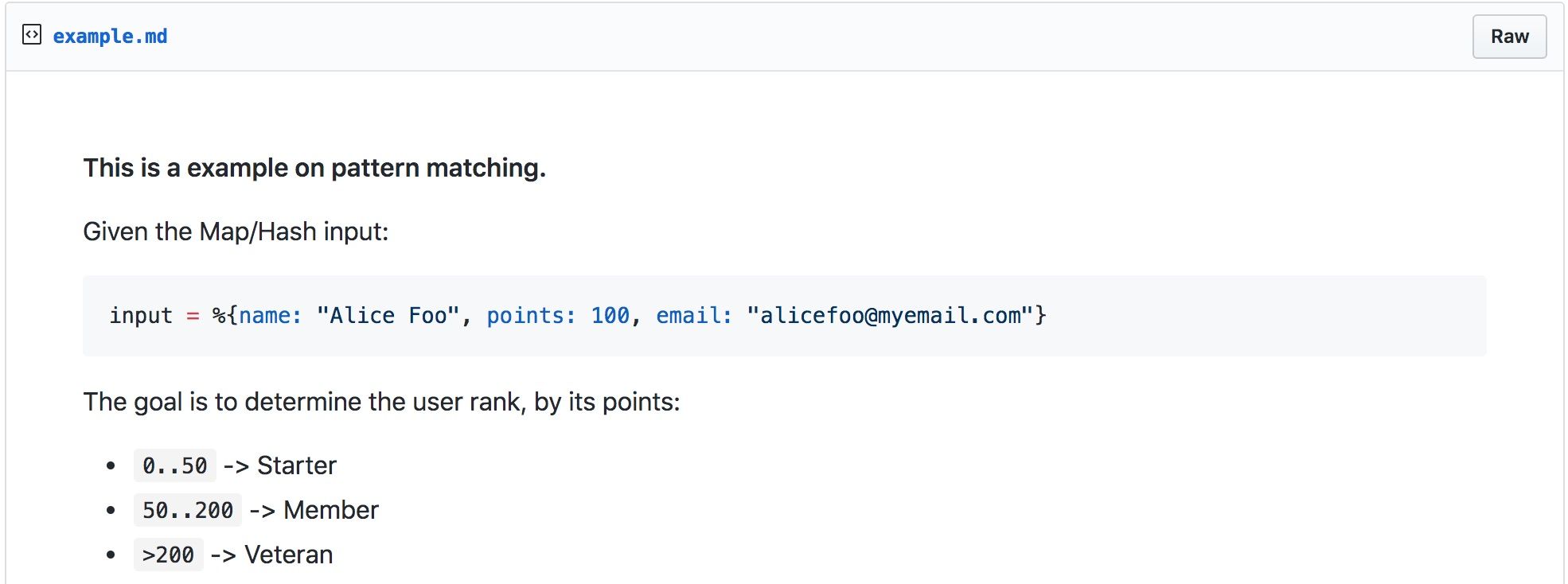
Task: Click the 'name:' key in the code
Action: tap(270, 316)
